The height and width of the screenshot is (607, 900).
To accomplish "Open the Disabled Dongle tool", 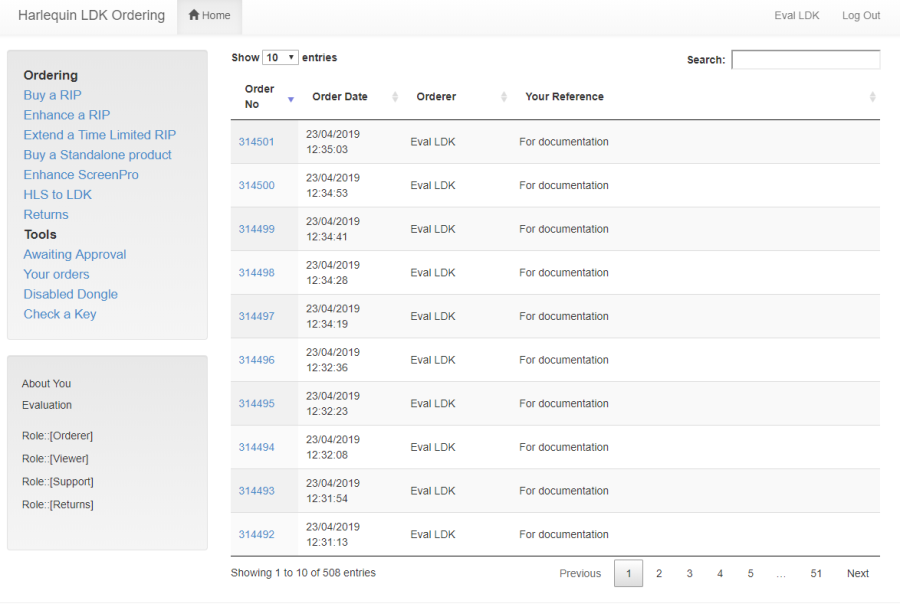I will 70,294.
